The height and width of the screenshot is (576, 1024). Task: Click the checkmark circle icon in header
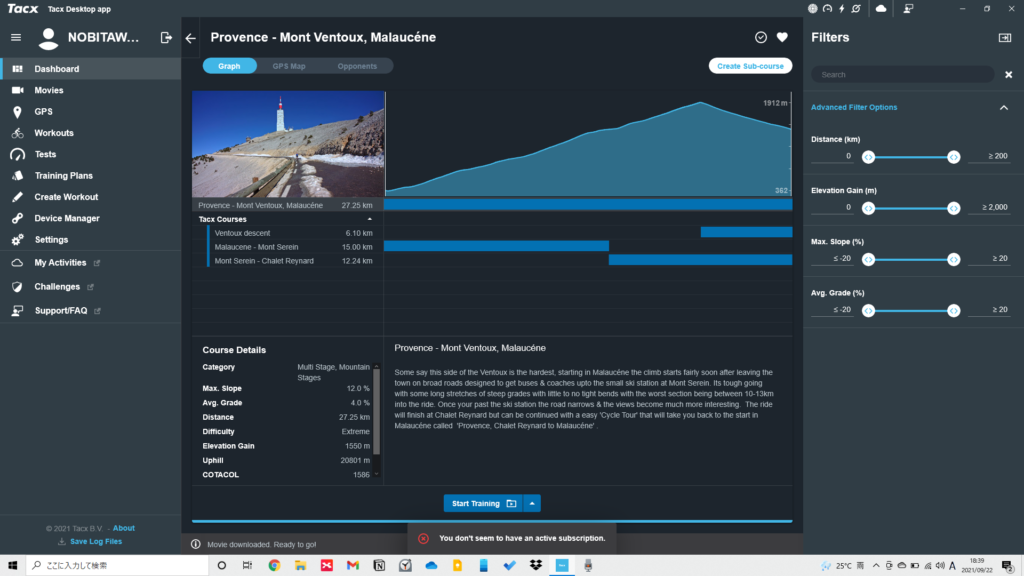click(x=761, y=38)
